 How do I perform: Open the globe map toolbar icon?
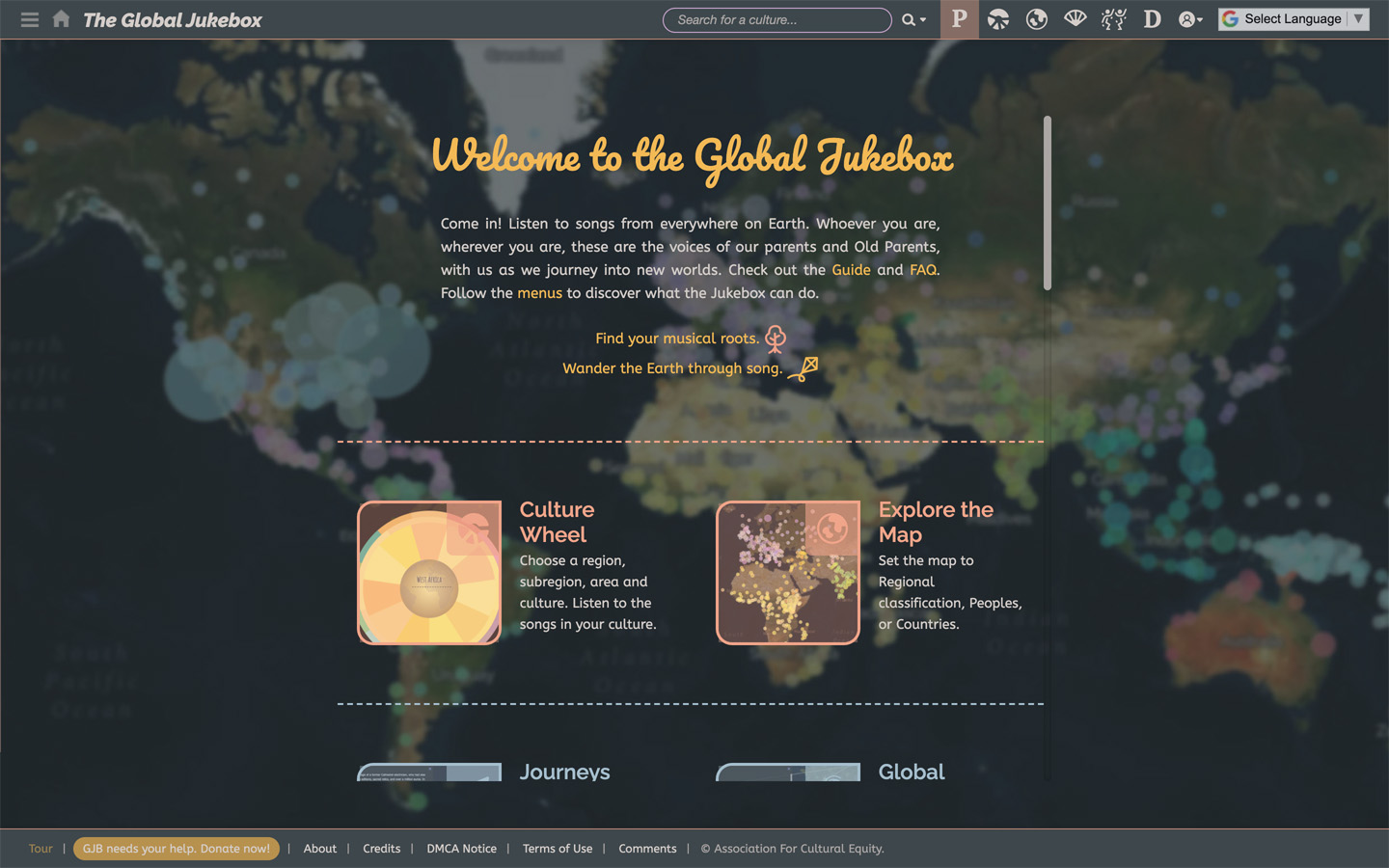click(x=1037, y=19)
